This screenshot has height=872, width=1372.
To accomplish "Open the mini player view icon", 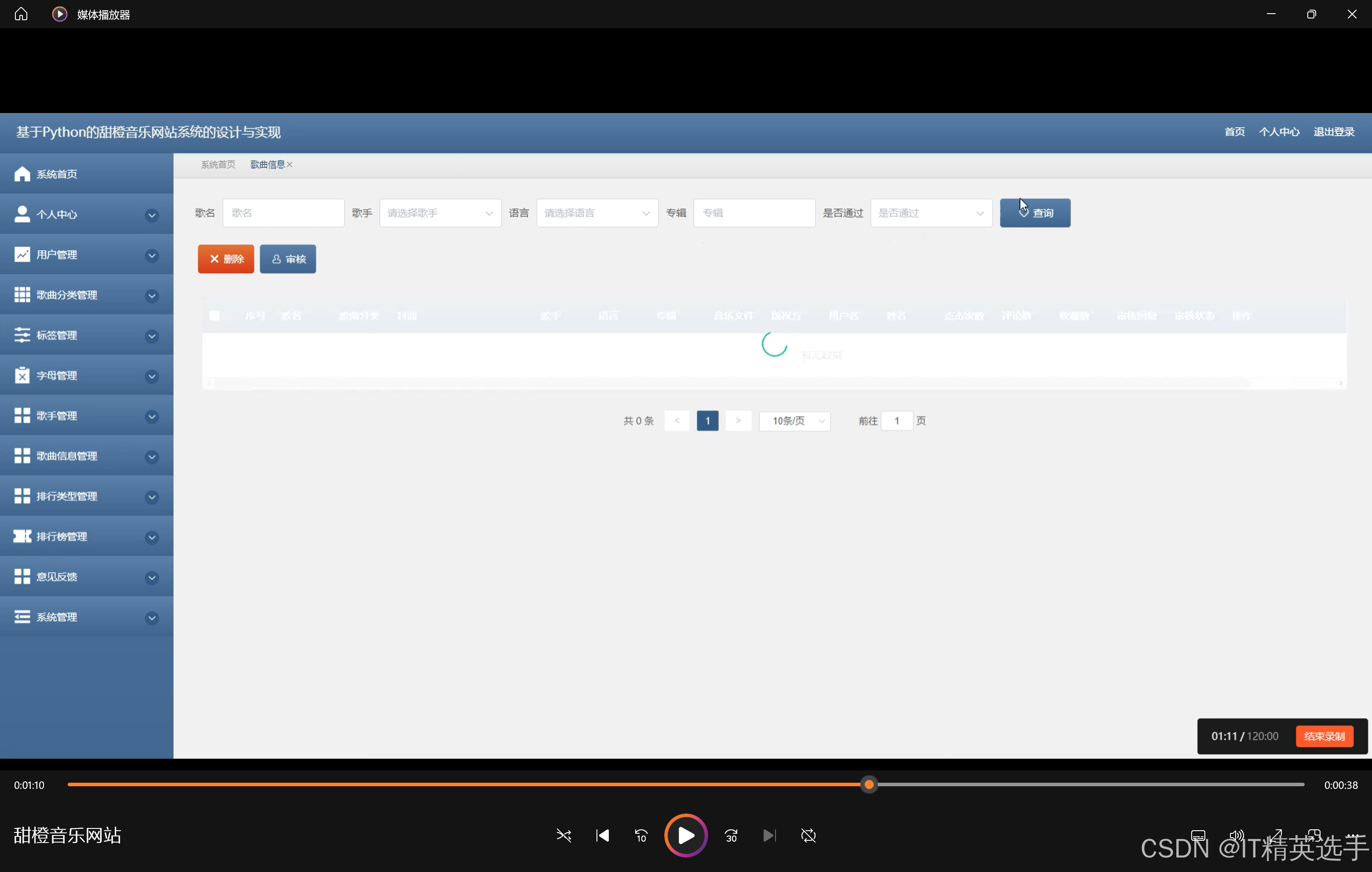I will [1314, 835].
